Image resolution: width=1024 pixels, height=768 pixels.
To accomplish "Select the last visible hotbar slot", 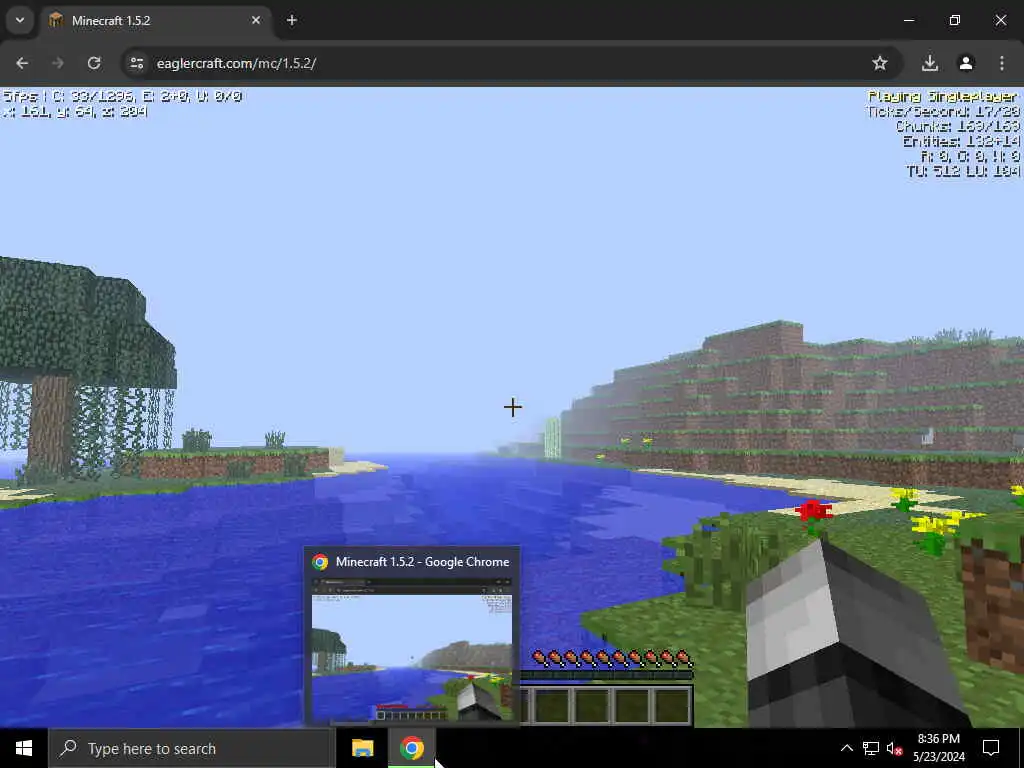I will (x=671, y=705).
